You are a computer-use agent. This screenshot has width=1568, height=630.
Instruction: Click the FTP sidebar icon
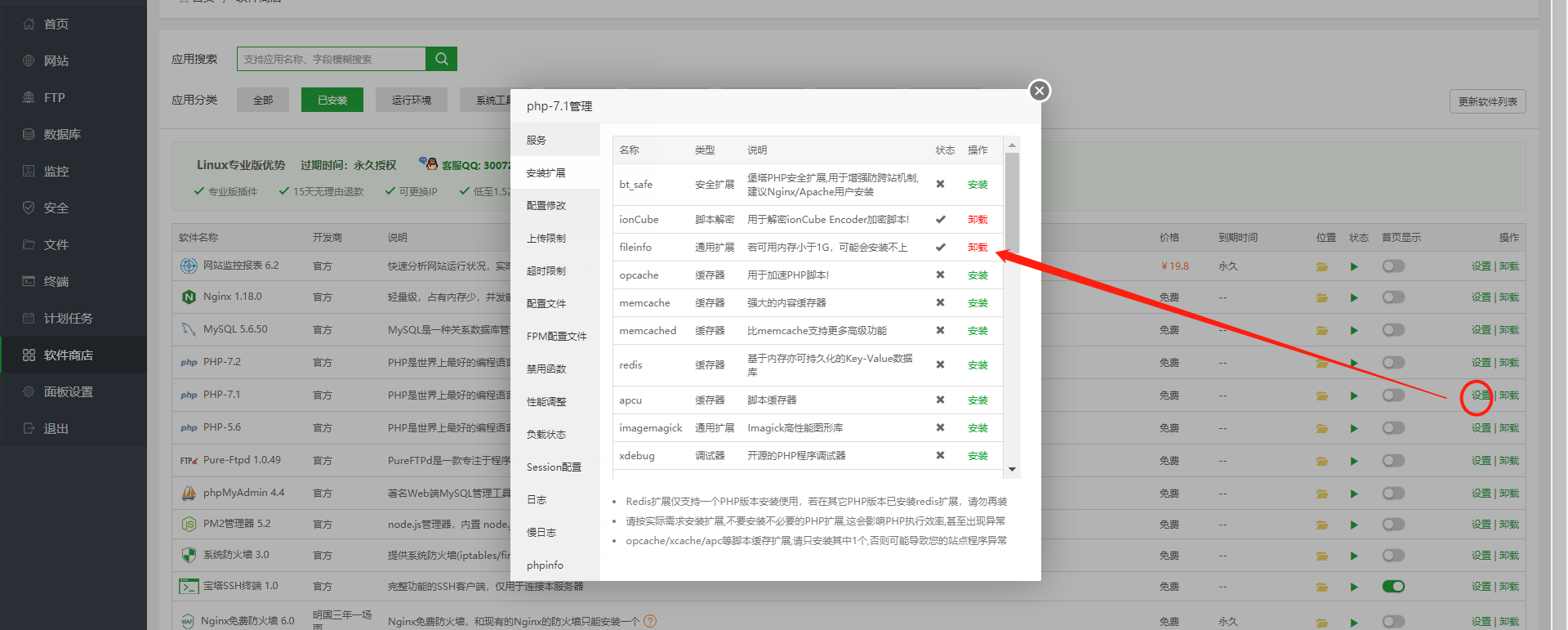(x=29, y=97)
